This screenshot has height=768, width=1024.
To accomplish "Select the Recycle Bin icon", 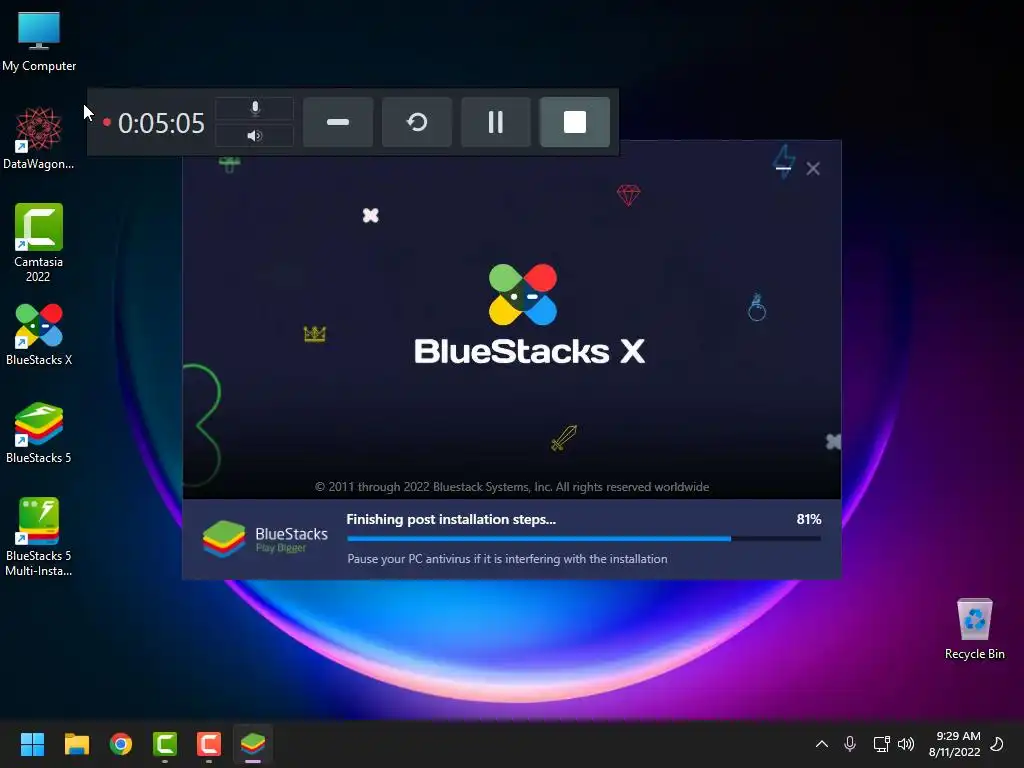I will [x=974, y=629].
